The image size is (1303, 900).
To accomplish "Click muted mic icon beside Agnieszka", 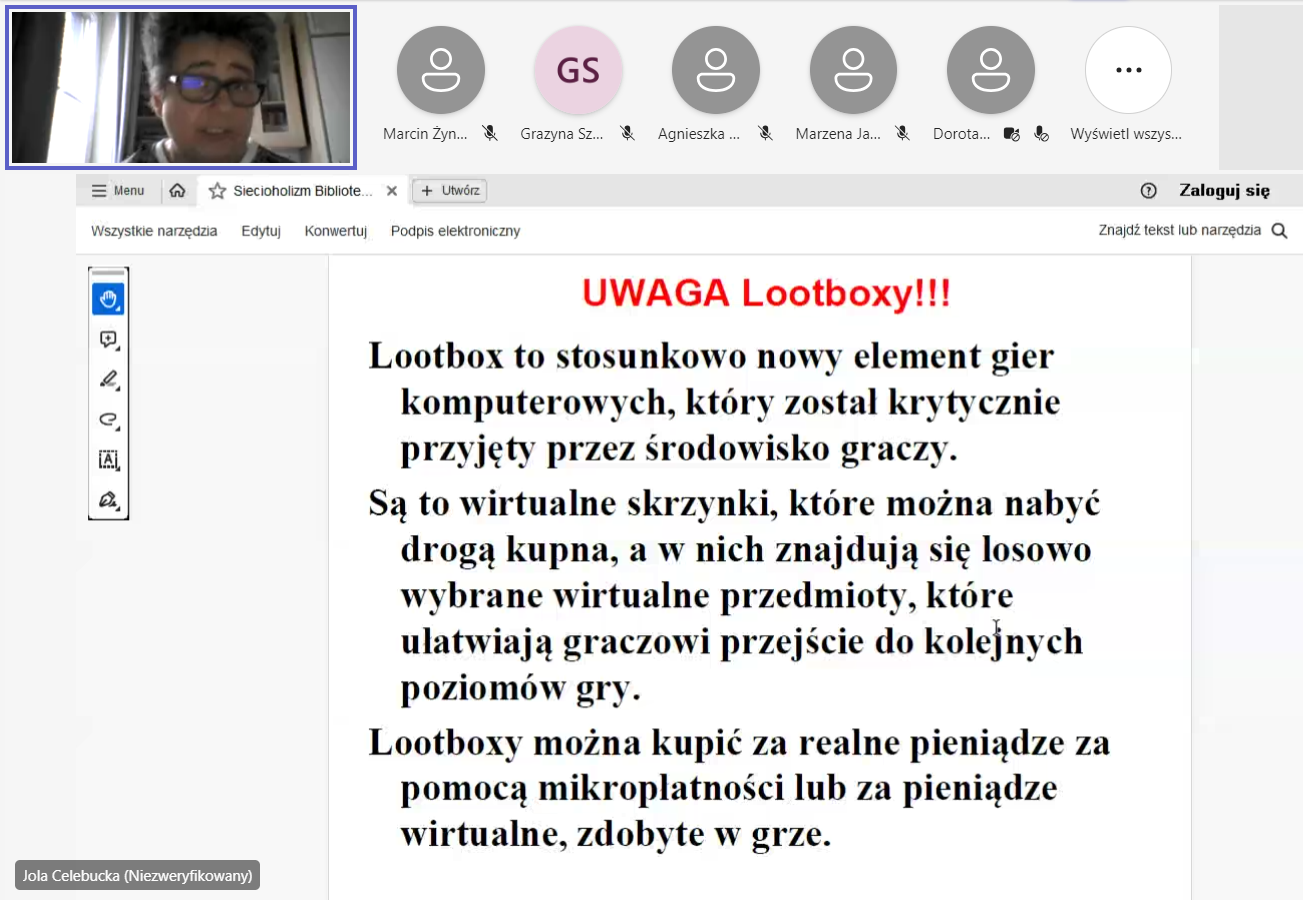I will pyautogui.click(x=765, y=133).
